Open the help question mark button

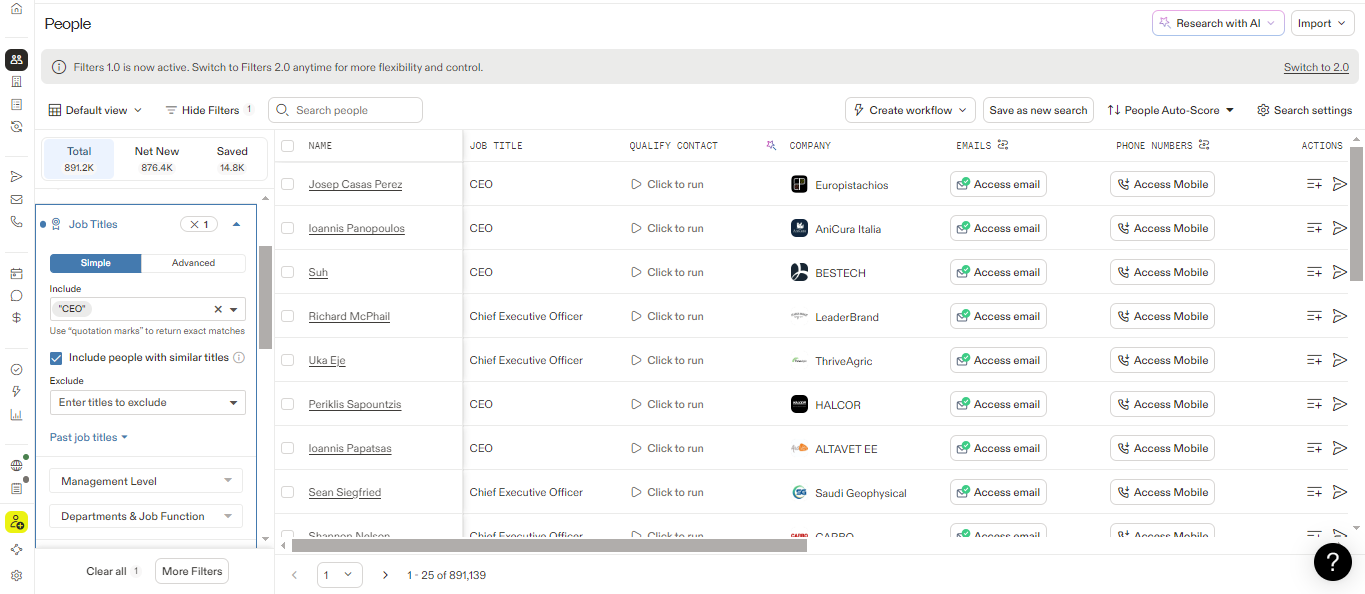(1332, 562)
